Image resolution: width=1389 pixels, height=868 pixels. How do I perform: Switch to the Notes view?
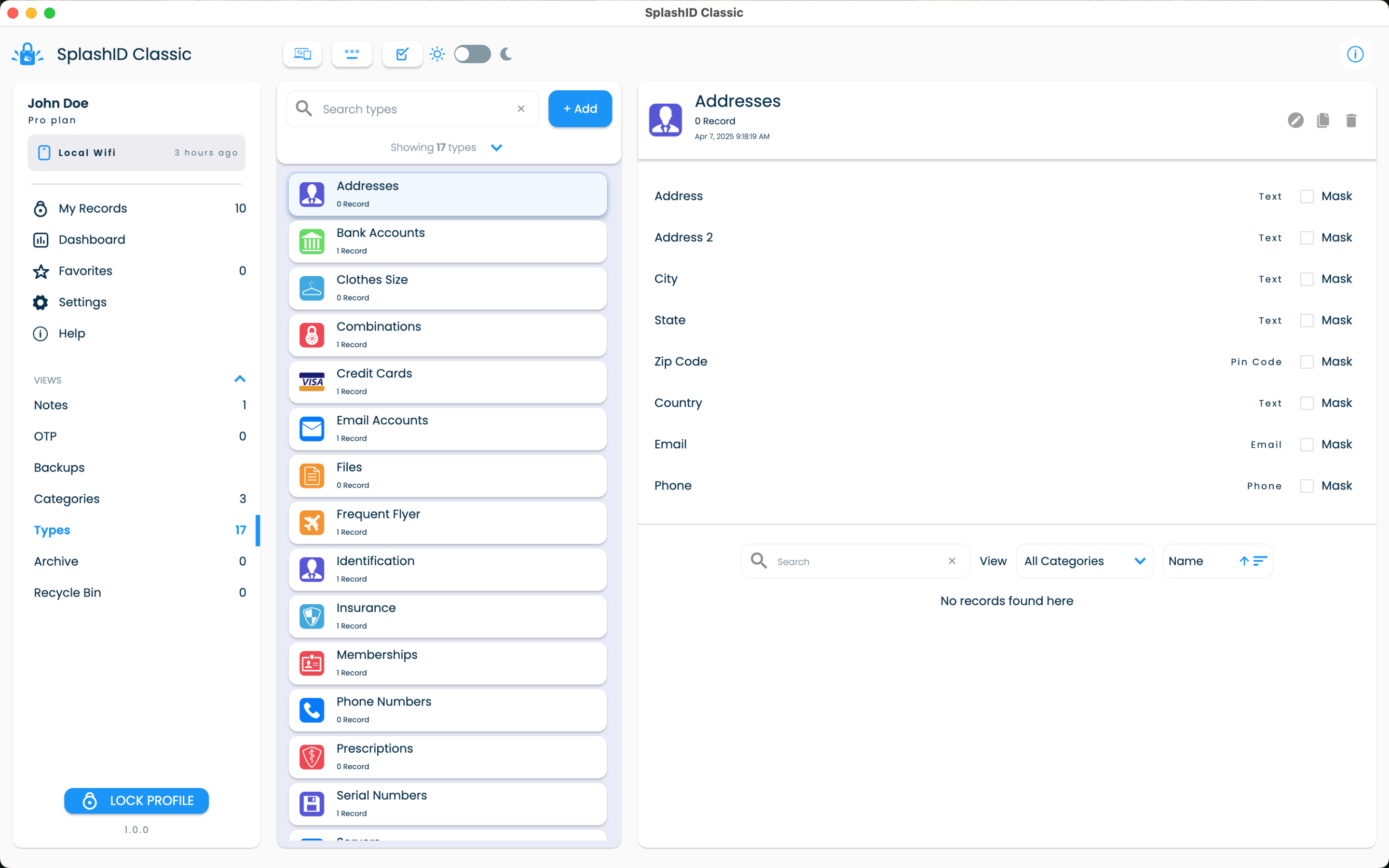[x=139, y=405]
